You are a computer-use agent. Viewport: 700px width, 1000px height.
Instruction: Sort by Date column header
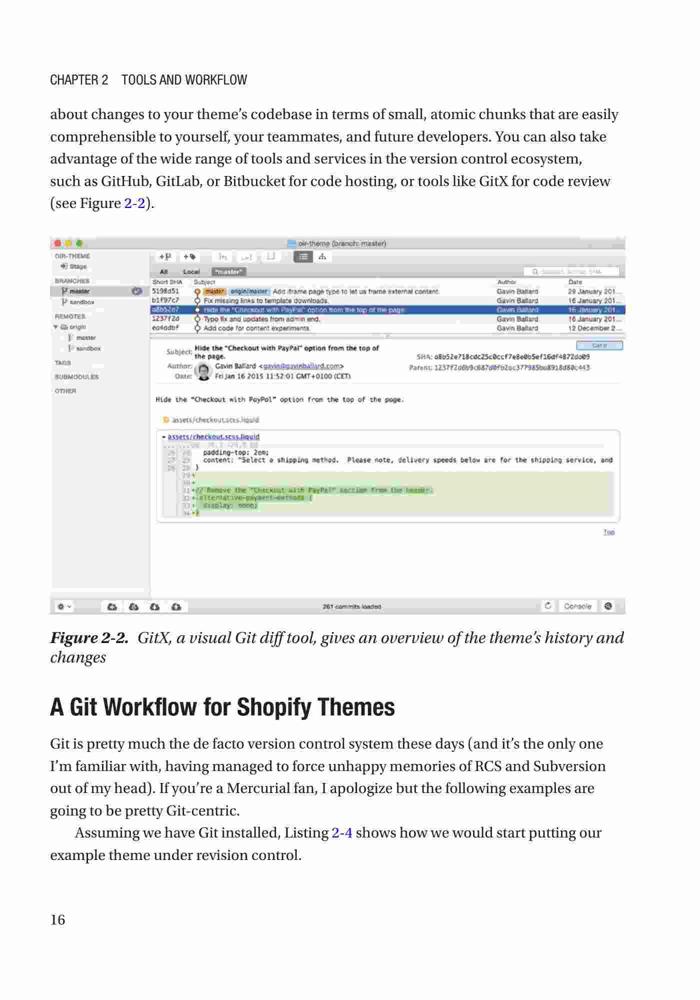[575, 282]
